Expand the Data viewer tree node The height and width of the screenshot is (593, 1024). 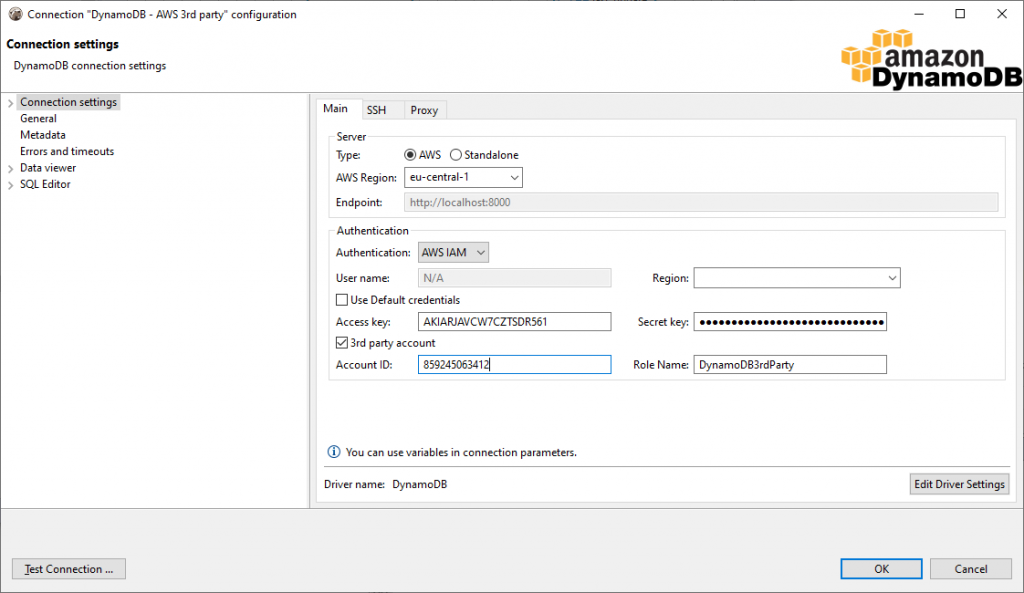pyautogui.click(x=10, y=168)
